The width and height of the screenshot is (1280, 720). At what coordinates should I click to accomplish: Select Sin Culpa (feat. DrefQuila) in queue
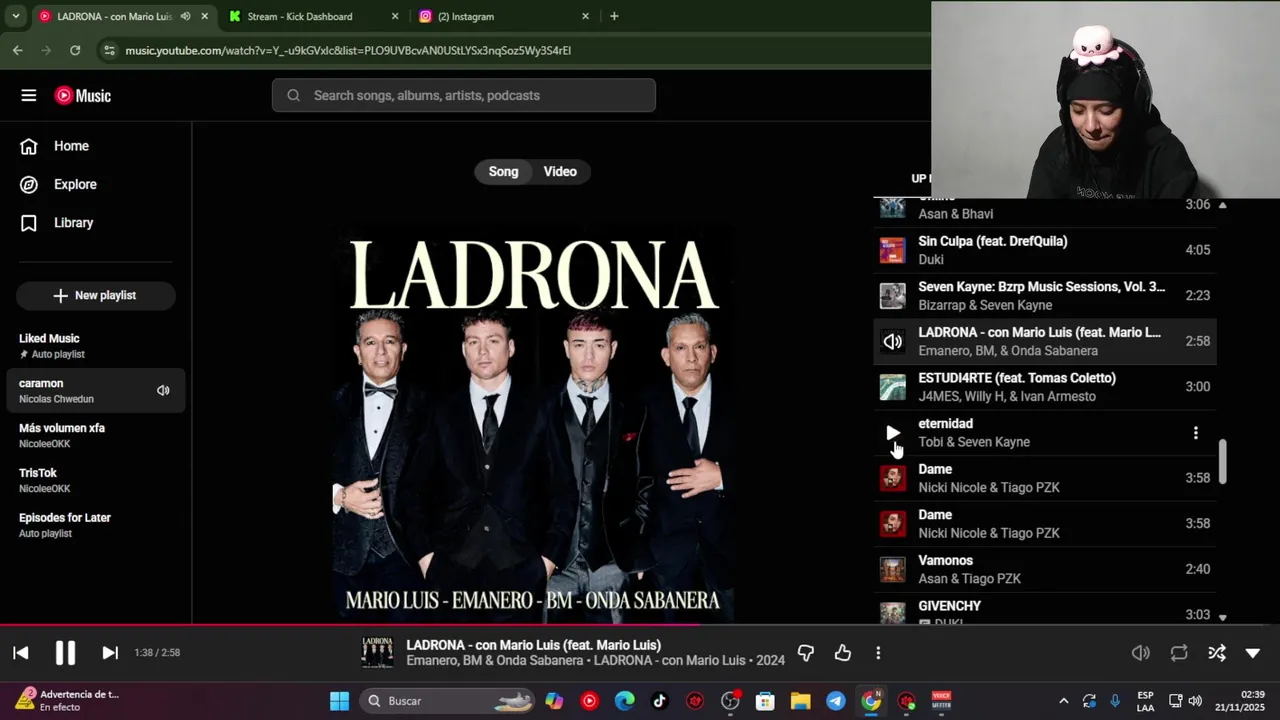tap(1045, 250)
